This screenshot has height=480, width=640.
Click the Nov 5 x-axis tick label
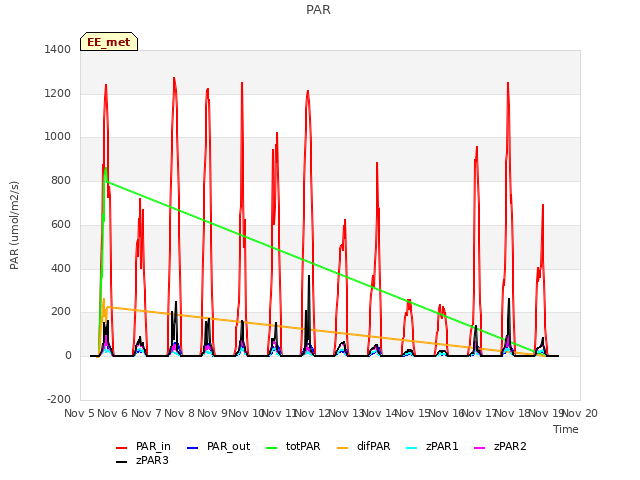point(79,413)
